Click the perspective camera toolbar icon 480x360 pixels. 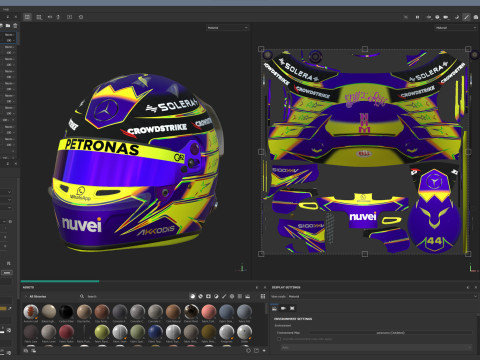(x=50, y=17)
